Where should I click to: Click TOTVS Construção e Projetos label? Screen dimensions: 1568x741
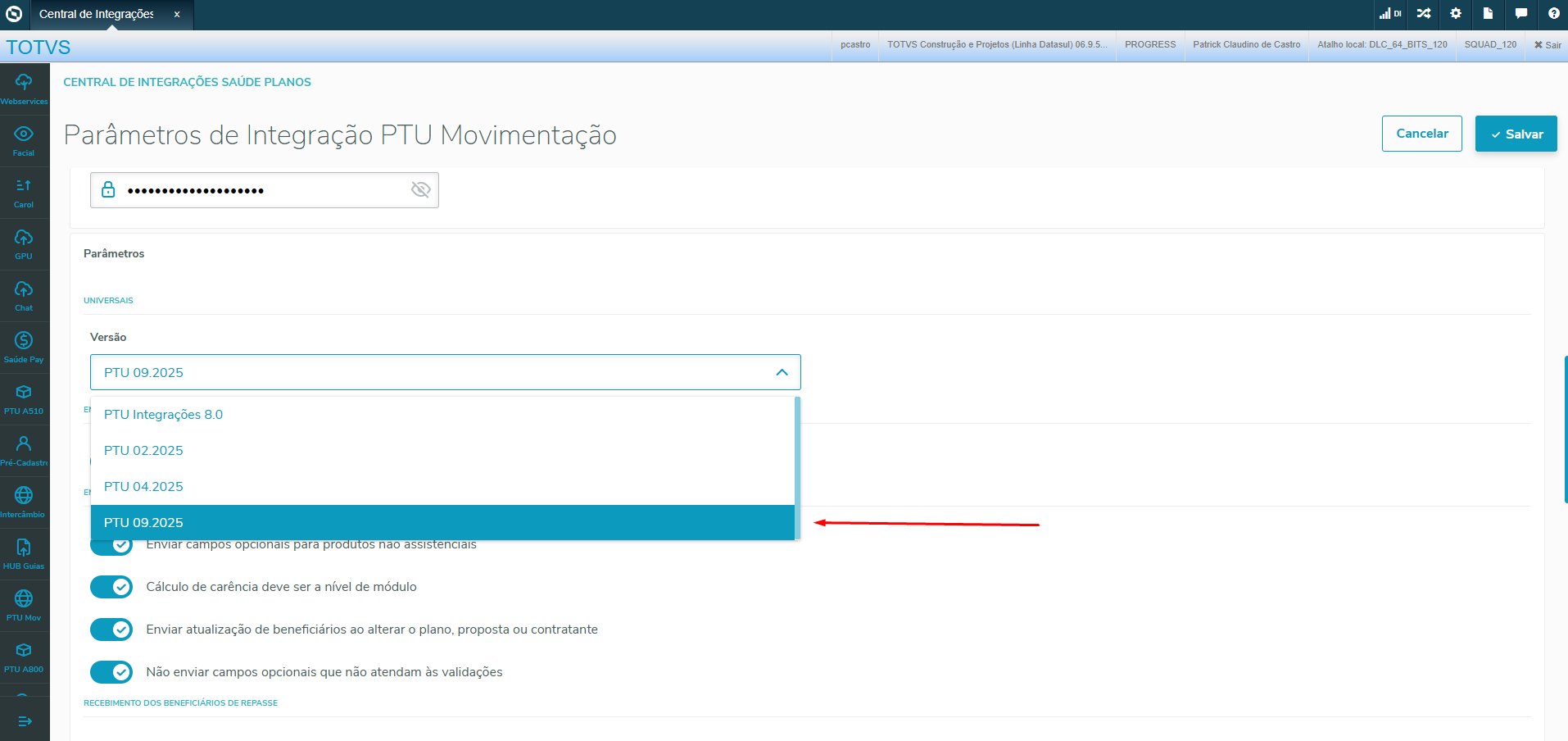click(x=997, y=45)
